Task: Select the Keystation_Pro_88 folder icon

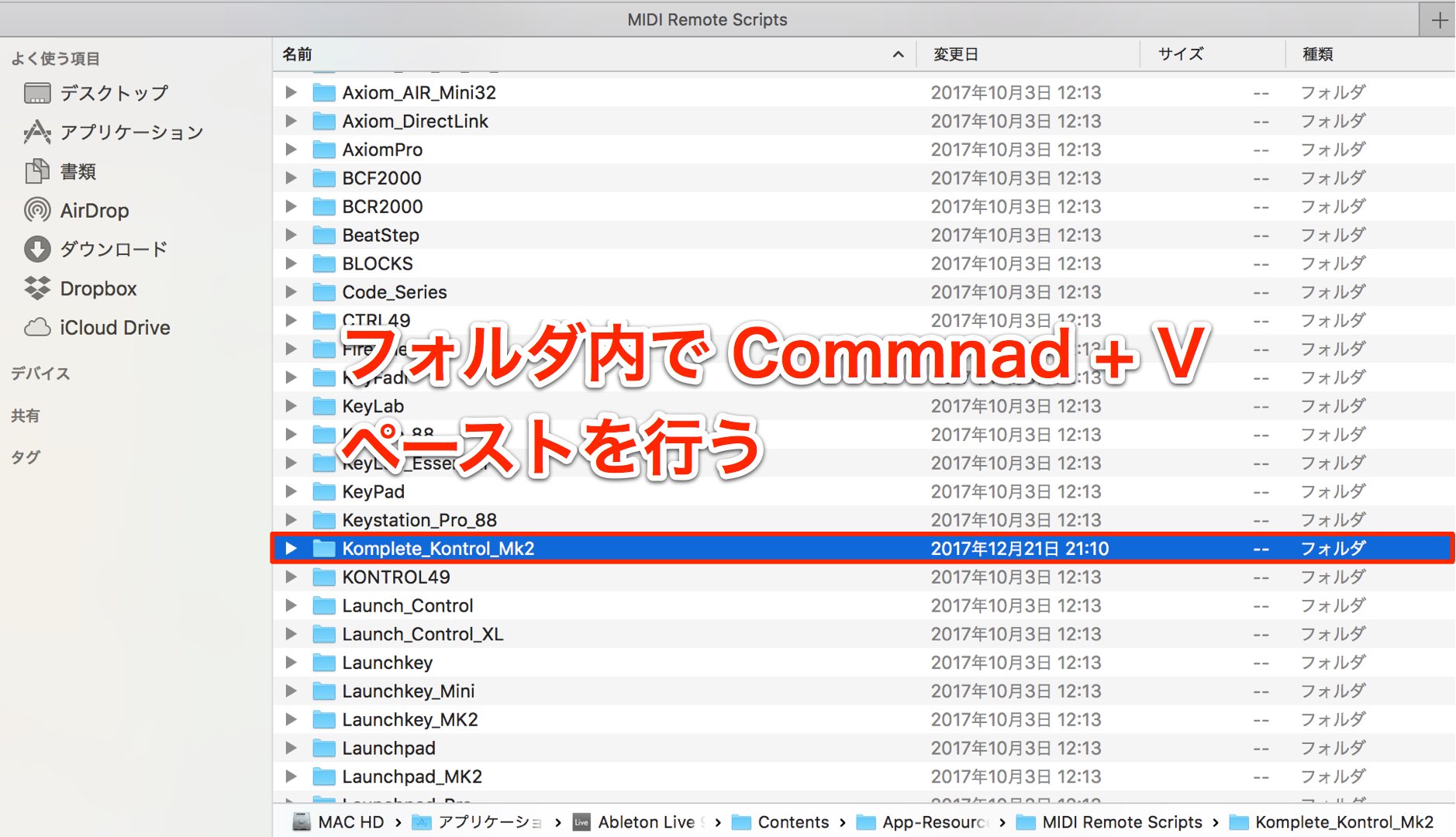Action: tap(324, 520)
